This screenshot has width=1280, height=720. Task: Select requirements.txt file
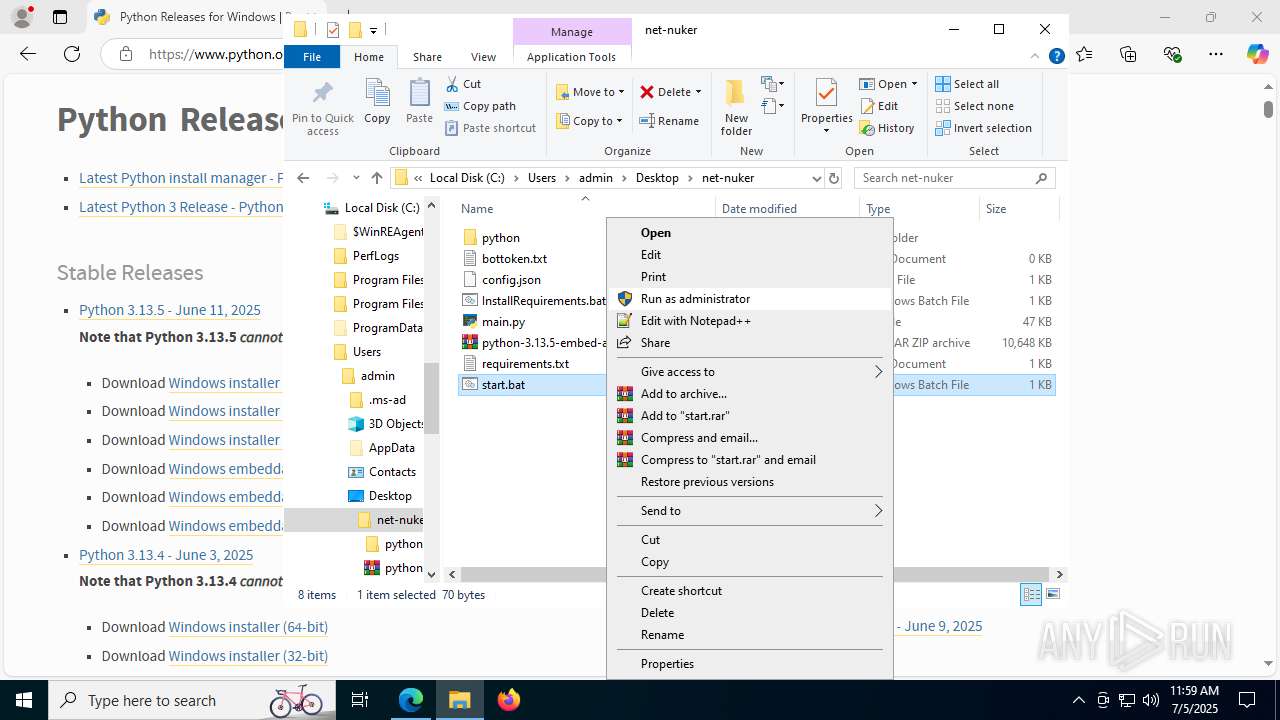(x=525, y=364)
